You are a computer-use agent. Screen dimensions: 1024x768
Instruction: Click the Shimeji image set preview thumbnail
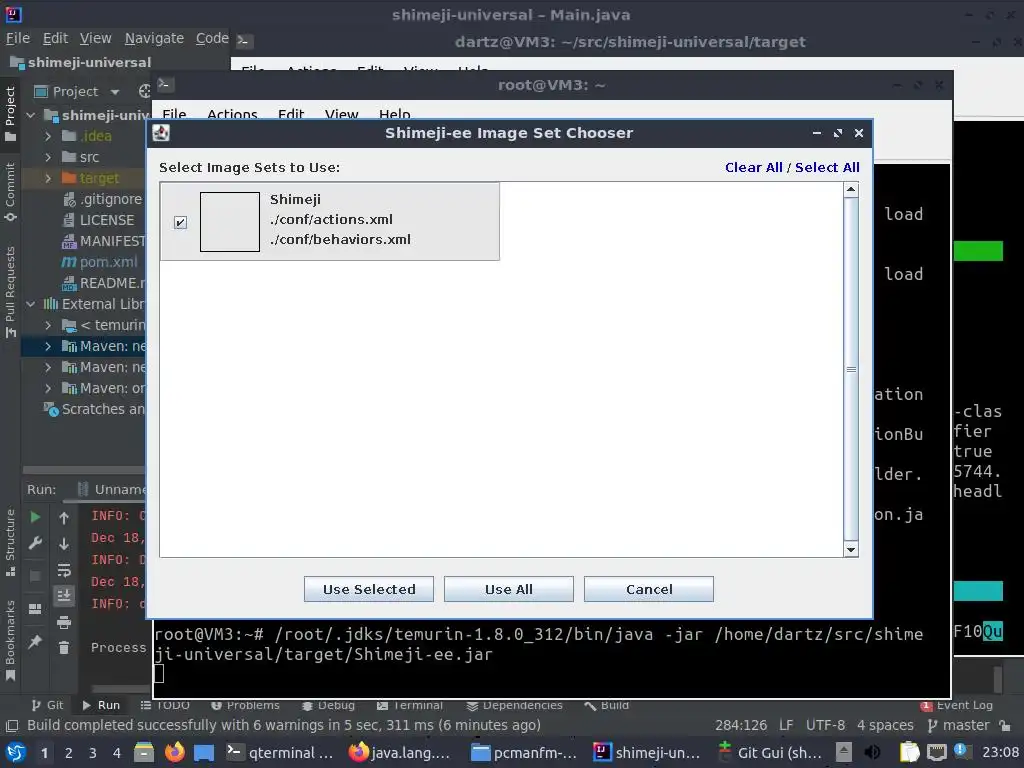pyautogui.click(x=230, y=221)
